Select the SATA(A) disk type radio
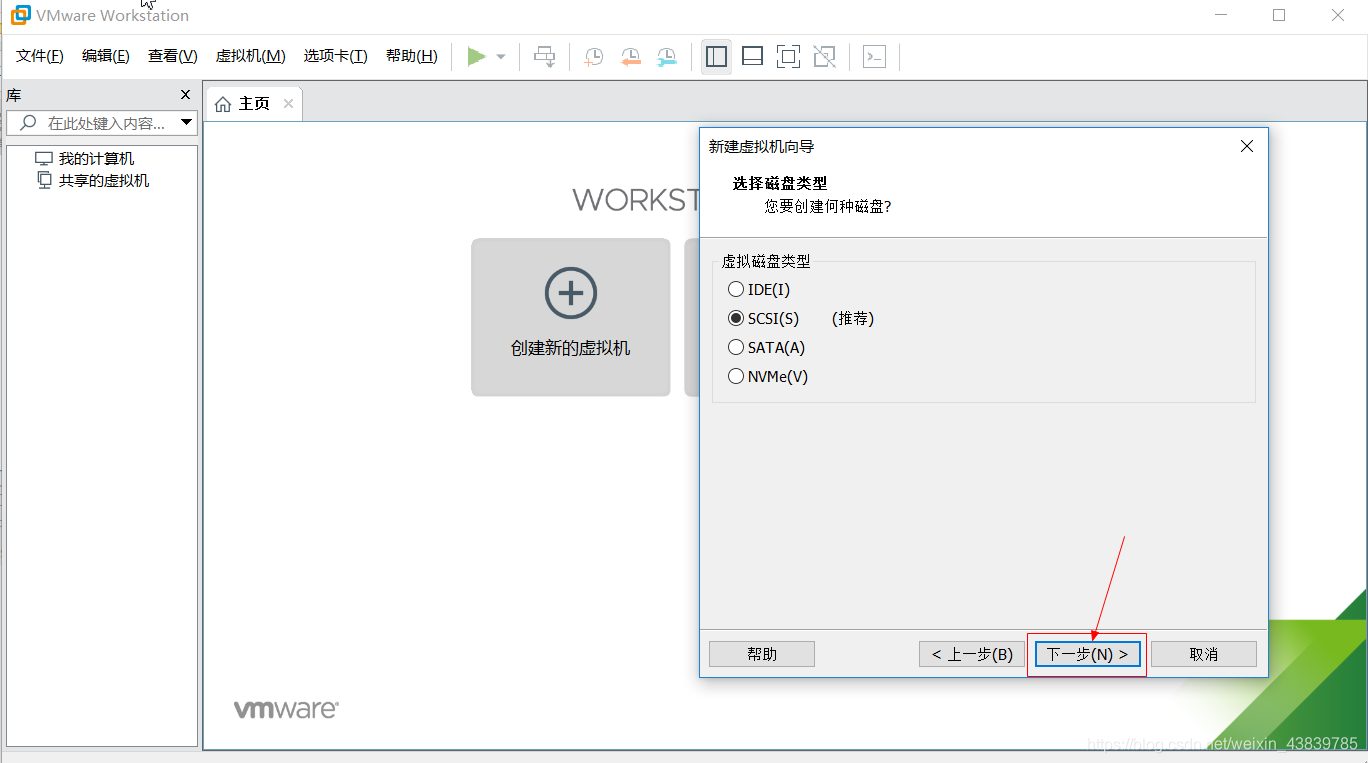The width and height of the screenshot is (1368, 763). pyautogui.click(x=736, y=347)
